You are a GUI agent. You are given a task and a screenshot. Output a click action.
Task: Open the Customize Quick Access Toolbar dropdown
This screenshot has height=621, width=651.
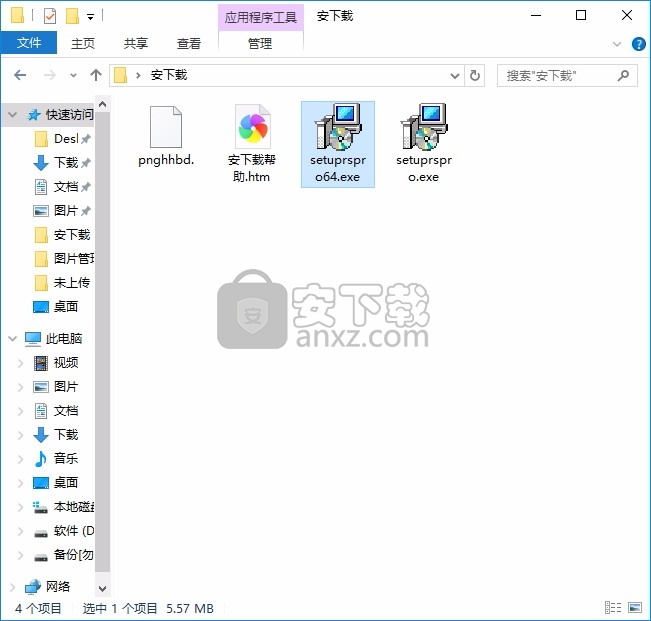pyautogui.click(x=90, y=17)
